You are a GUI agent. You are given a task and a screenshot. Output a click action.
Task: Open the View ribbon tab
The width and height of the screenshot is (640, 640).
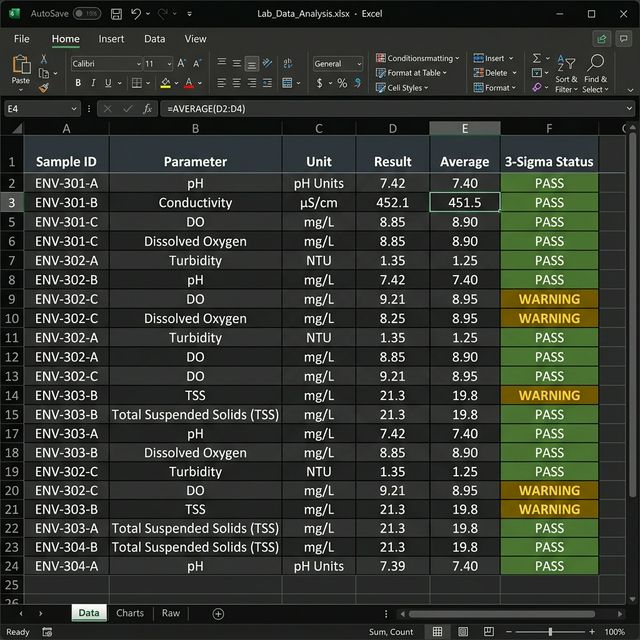pos(196,39)
